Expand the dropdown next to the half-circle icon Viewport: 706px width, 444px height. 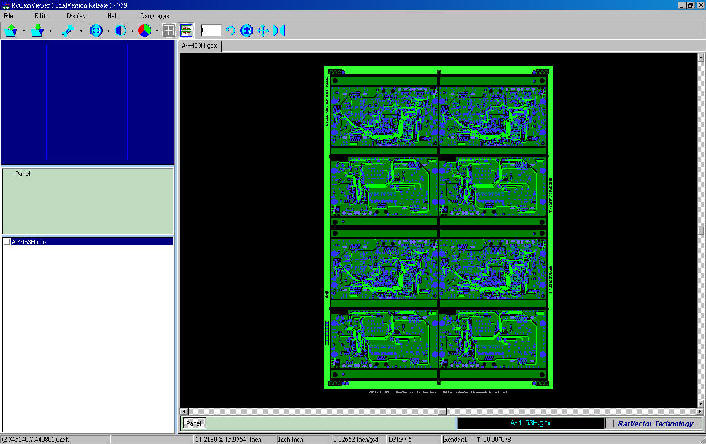point(132,31)
